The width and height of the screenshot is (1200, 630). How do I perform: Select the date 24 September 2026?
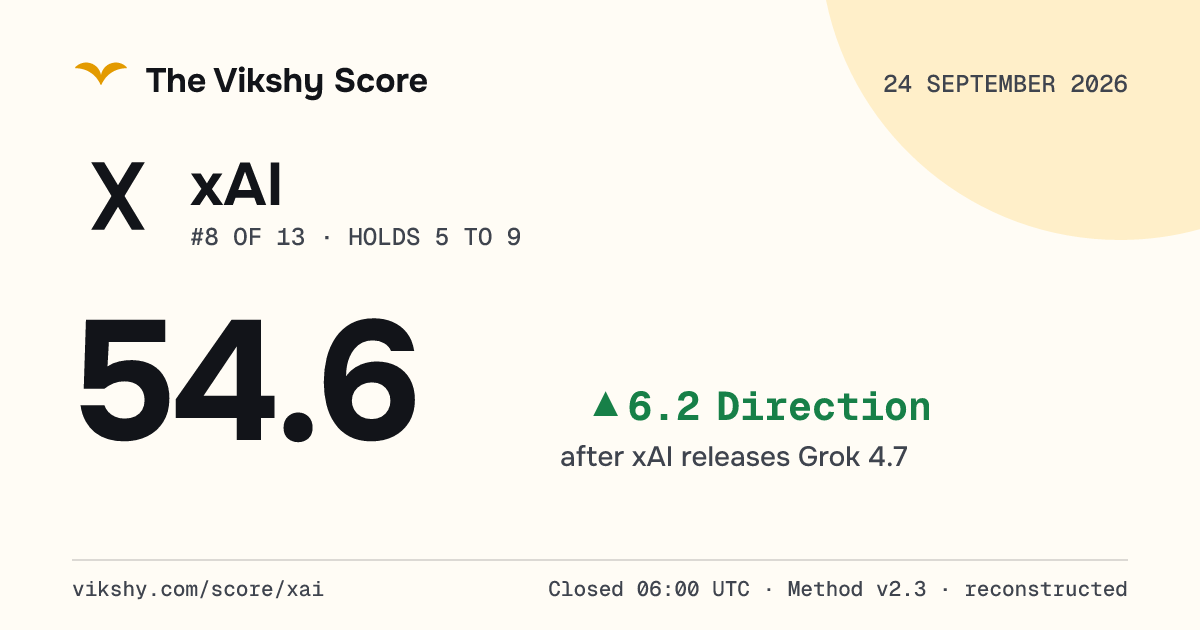pos(1005,84)
